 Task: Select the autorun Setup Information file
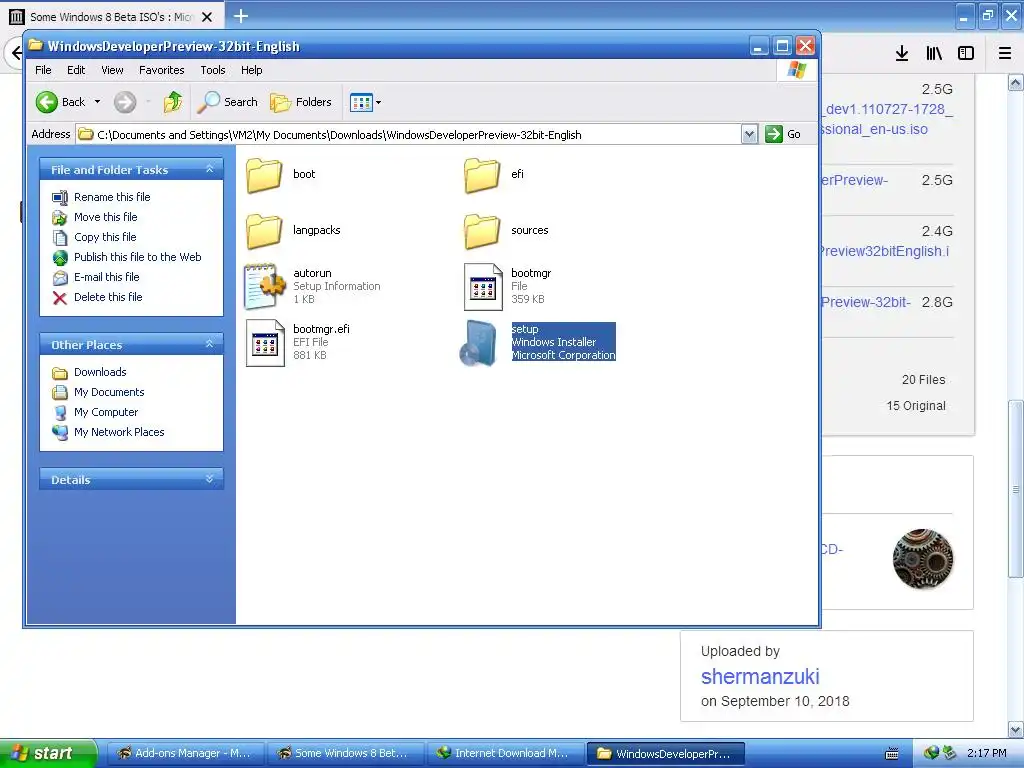click(x=264, y=286)
